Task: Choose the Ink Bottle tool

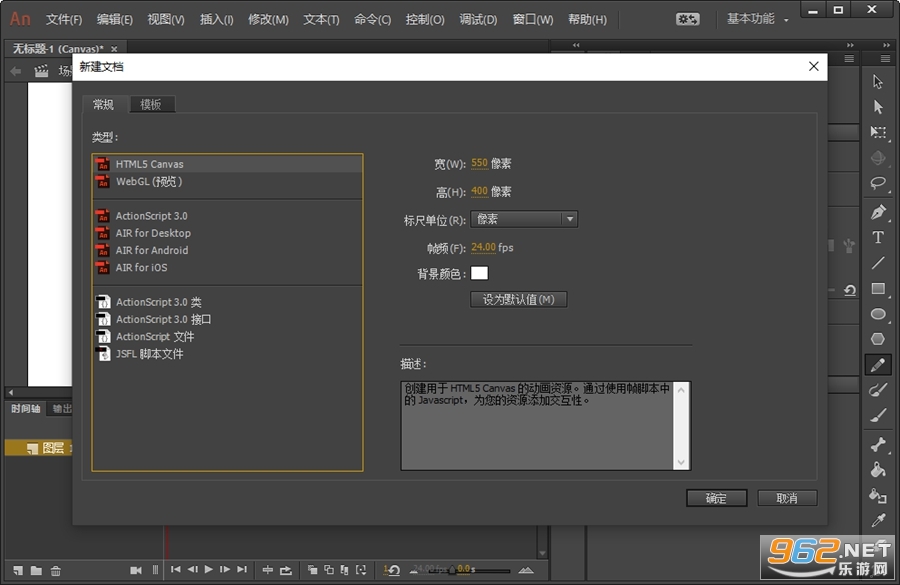Action: (x=878, y=495)
